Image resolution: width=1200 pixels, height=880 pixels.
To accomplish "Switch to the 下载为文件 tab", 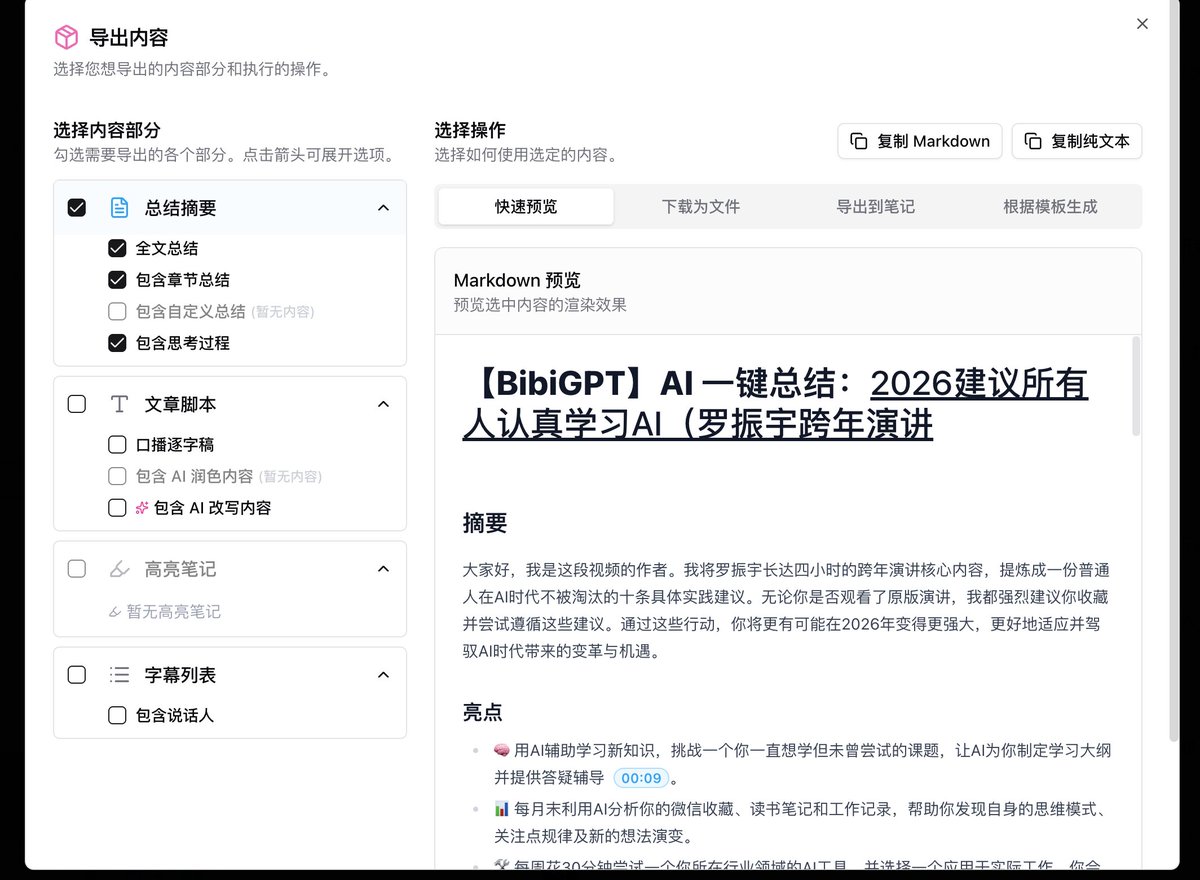I will [701, 206].
